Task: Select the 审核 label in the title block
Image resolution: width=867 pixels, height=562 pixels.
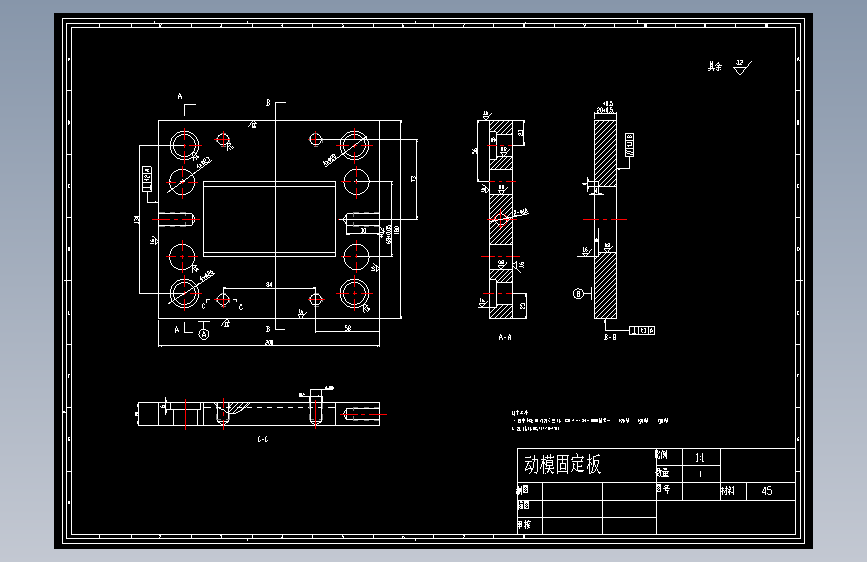Action: coord(524,525)
